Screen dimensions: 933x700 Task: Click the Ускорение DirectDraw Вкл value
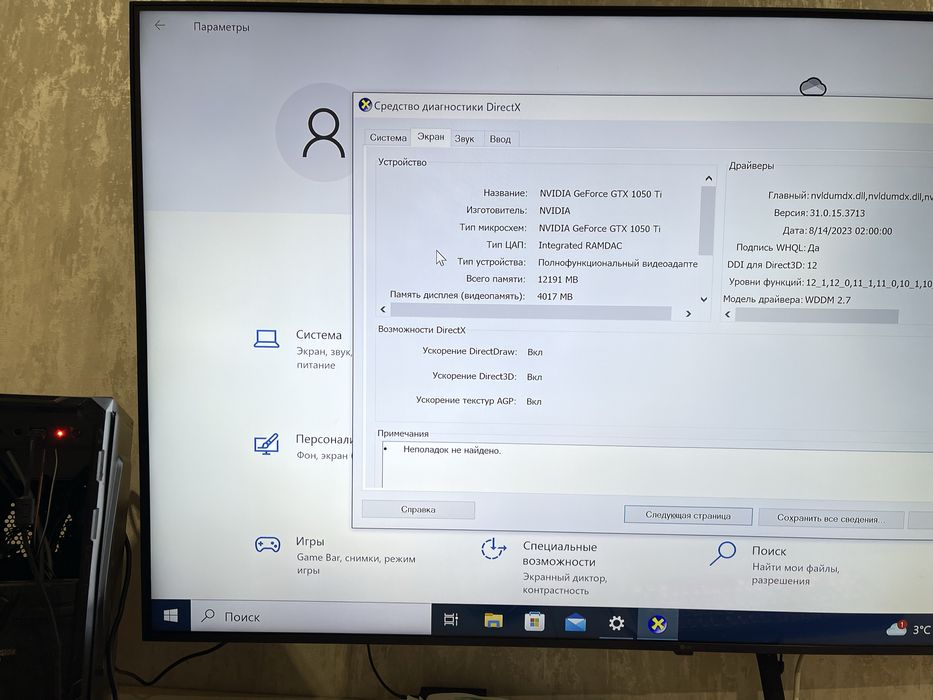[534, 352]
